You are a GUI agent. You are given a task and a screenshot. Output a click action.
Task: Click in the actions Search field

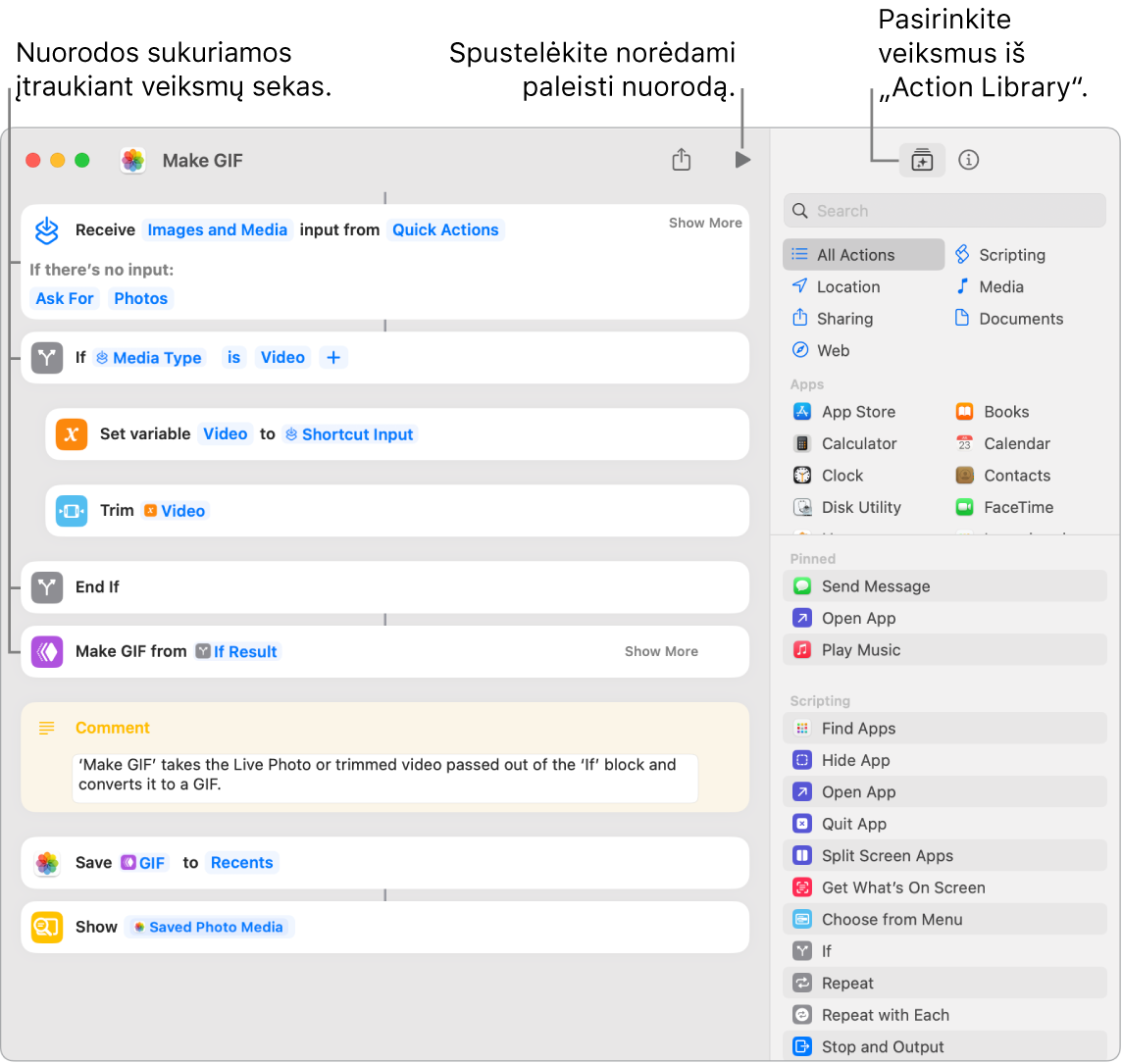click(944, 211)
